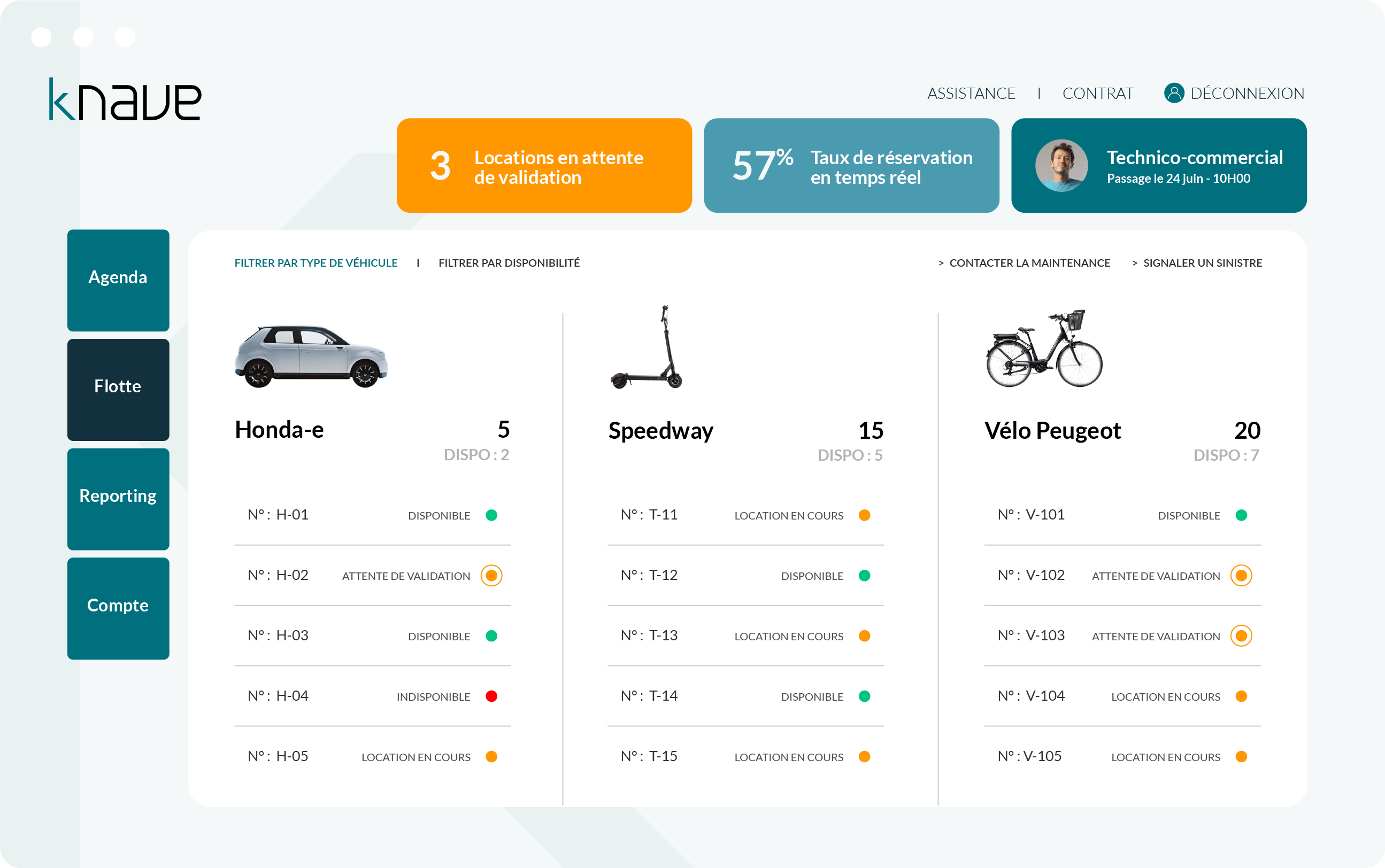1385x868 pixels.
Task: Click the N° : H-02 label
Action: (278, 575)
